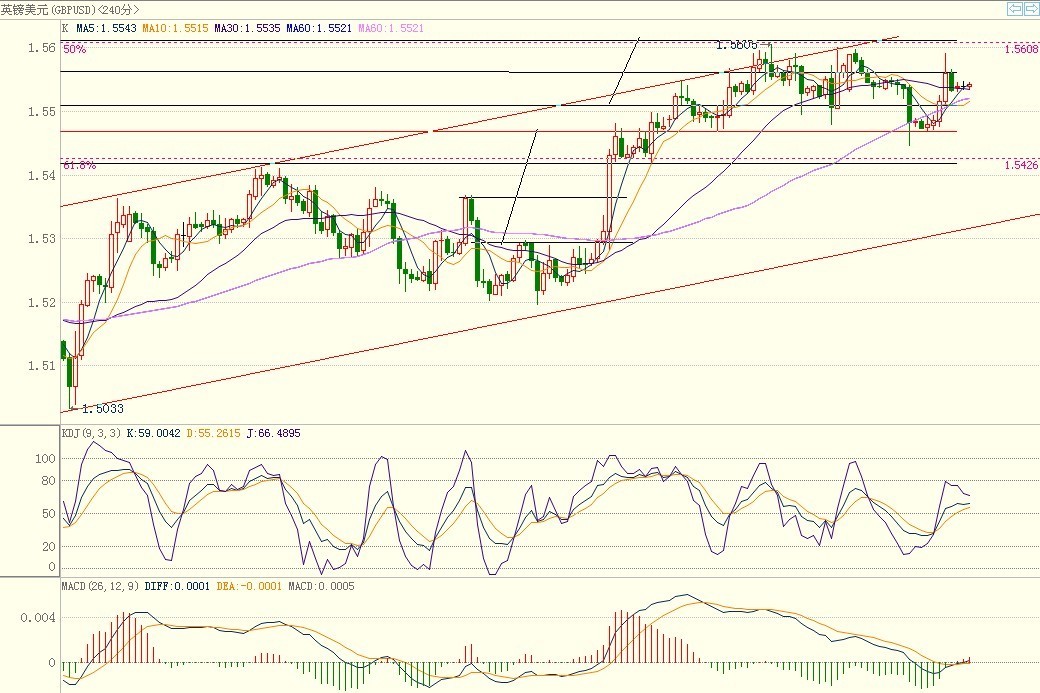
Task: Click the KDJ axis value 100
Action: click(x=45, y=458)
